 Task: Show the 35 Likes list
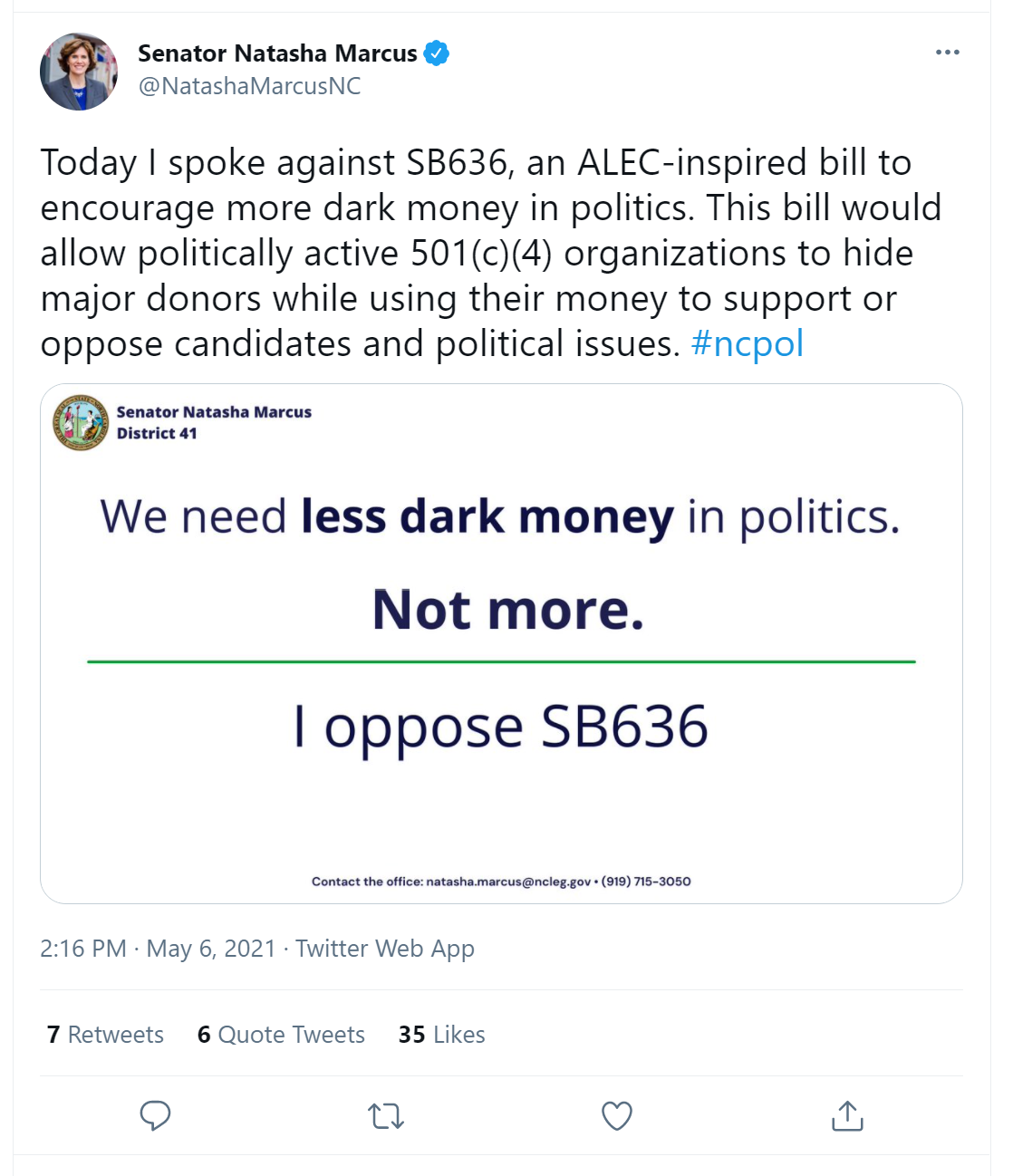tap(441, 1035)
